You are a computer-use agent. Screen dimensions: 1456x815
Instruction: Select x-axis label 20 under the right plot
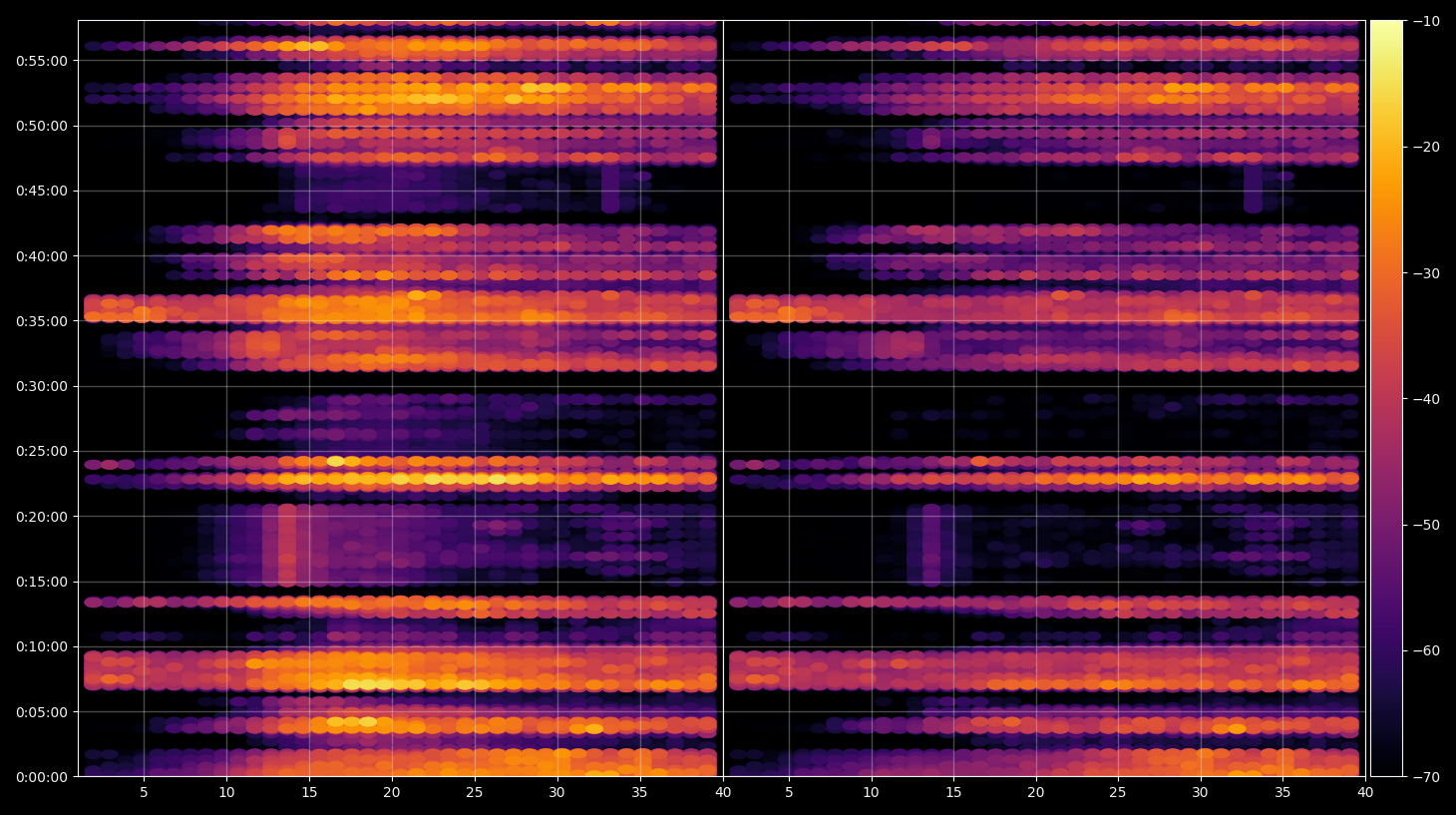(1036, 793)
